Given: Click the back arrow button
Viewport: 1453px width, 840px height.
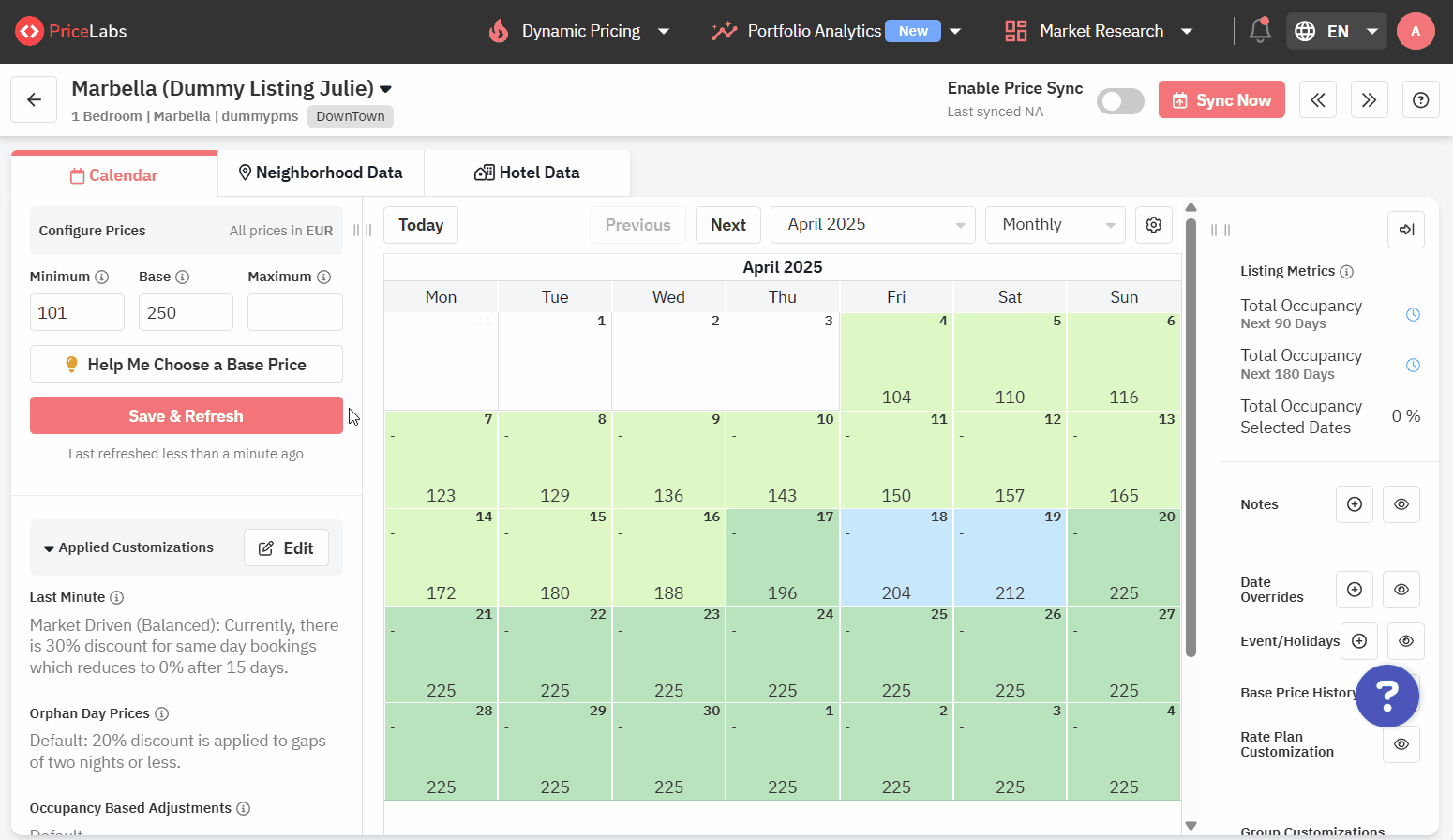Looking at the screenshot, I should click(34, 99).
